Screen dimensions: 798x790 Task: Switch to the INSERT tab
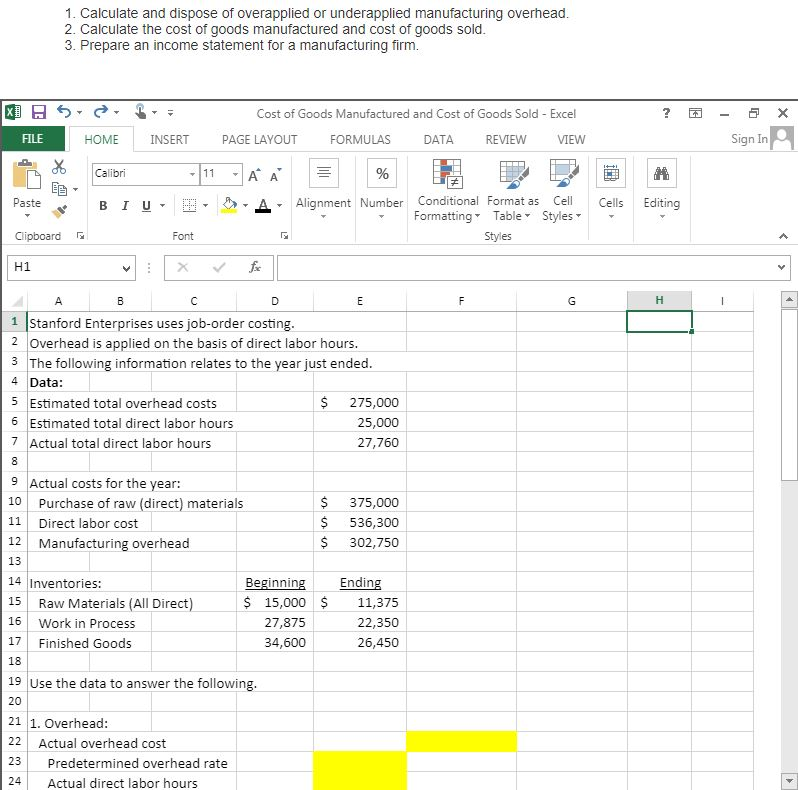169,139
